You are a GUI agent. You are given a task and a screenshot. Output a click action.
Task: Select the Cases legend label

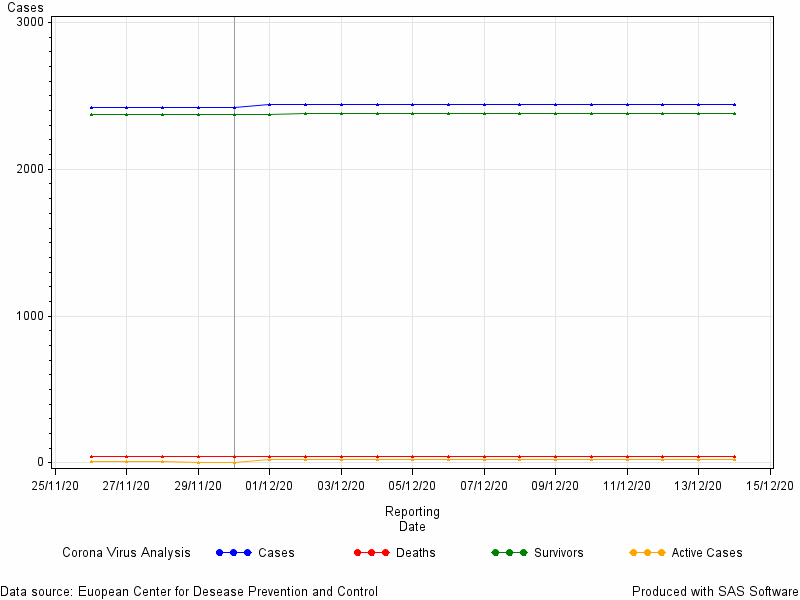click(276, 553)
